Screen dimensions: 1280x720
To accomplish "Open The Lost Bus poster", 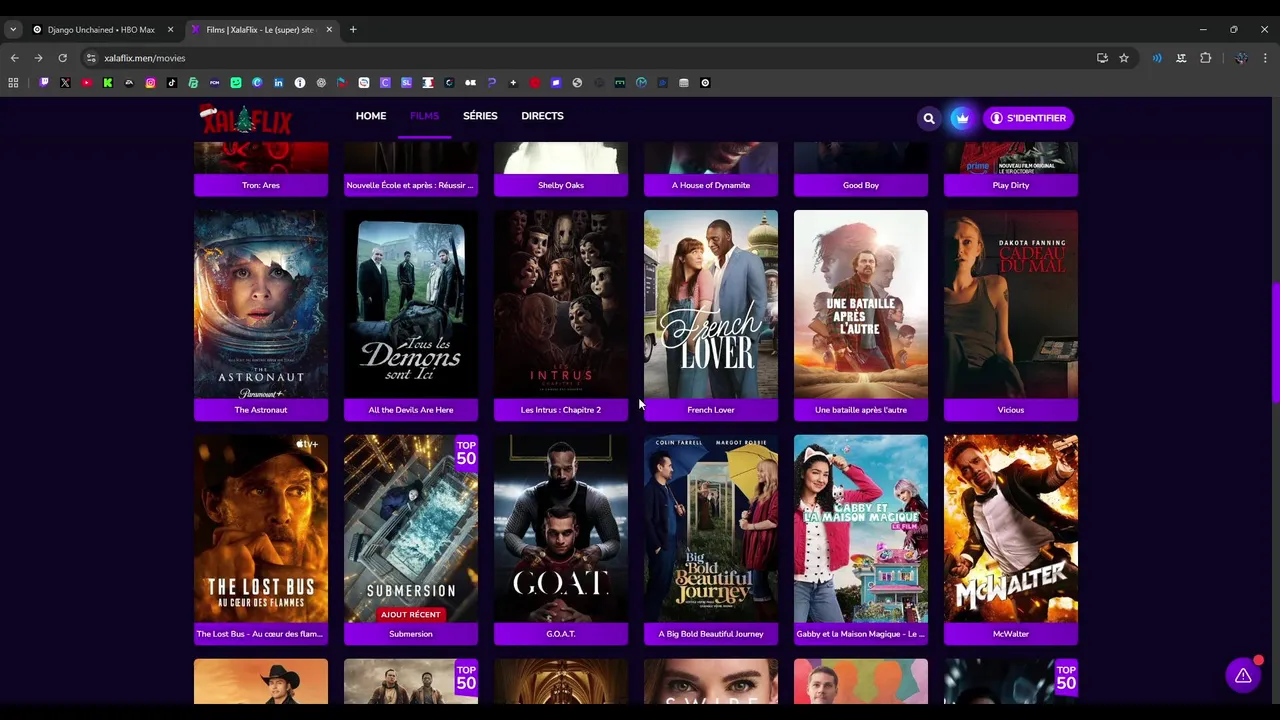I will point(261,528).
